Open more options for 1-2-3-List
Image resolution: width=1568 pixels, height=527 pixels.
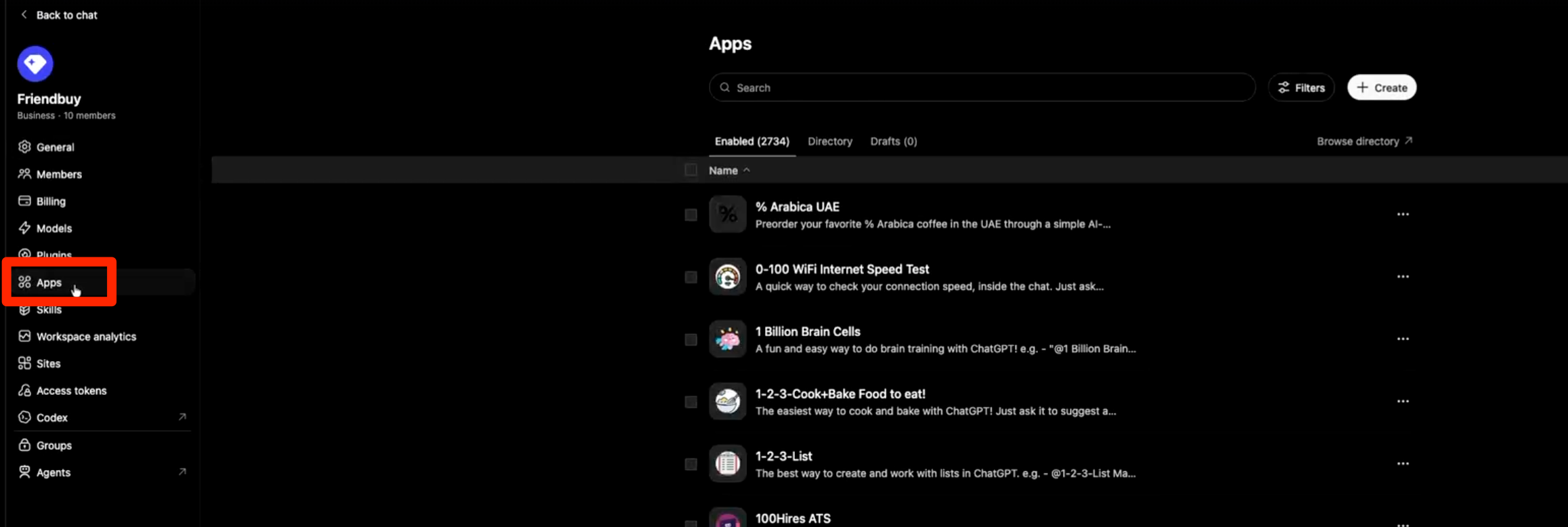(1403, 464)
